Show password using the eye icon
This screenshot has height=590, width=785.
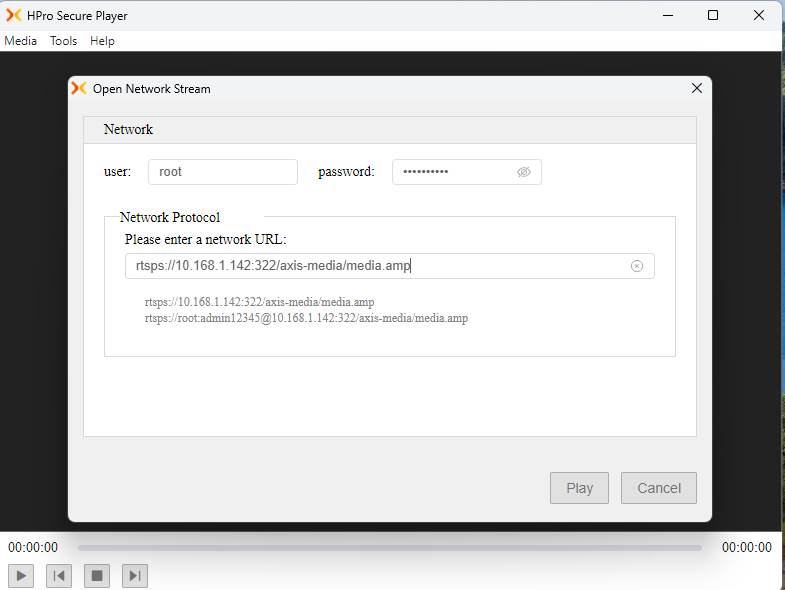[x=524, y=172]
